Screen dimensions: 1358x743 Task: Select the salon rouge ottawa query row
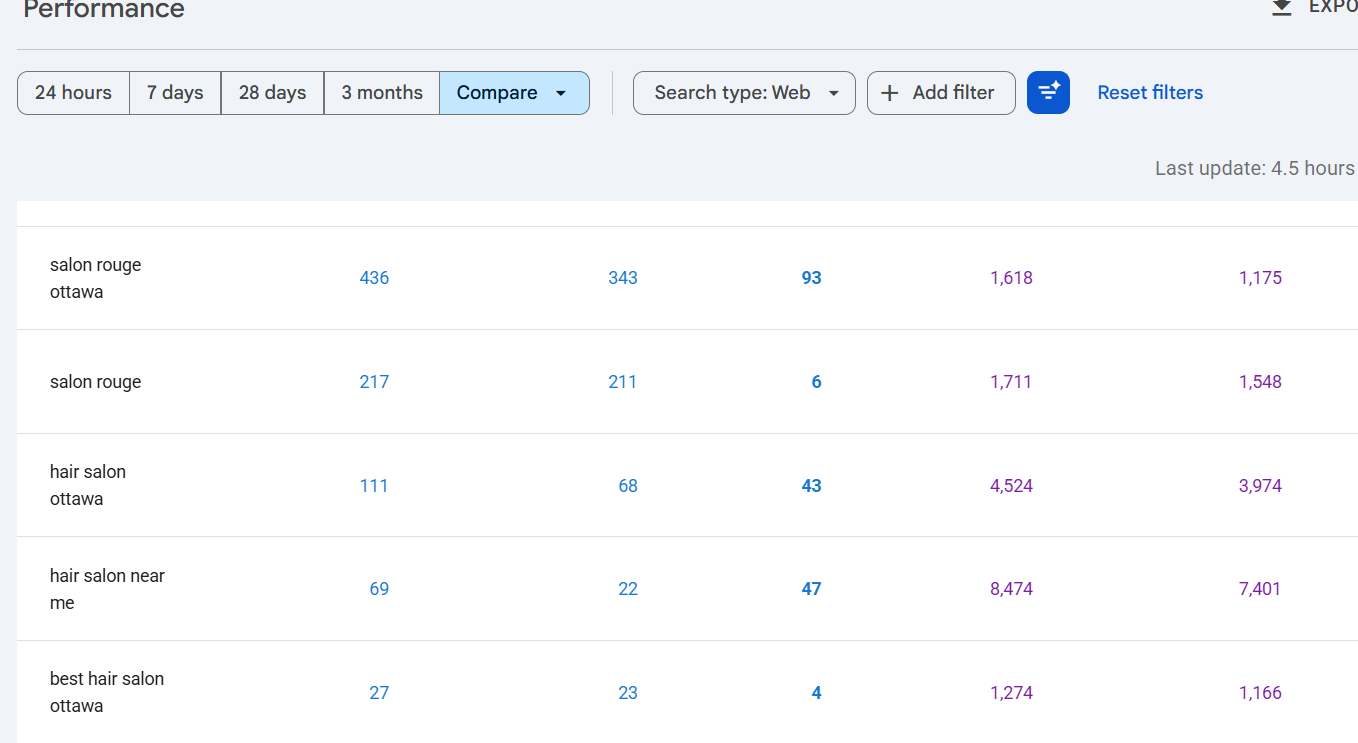[687, 278]
